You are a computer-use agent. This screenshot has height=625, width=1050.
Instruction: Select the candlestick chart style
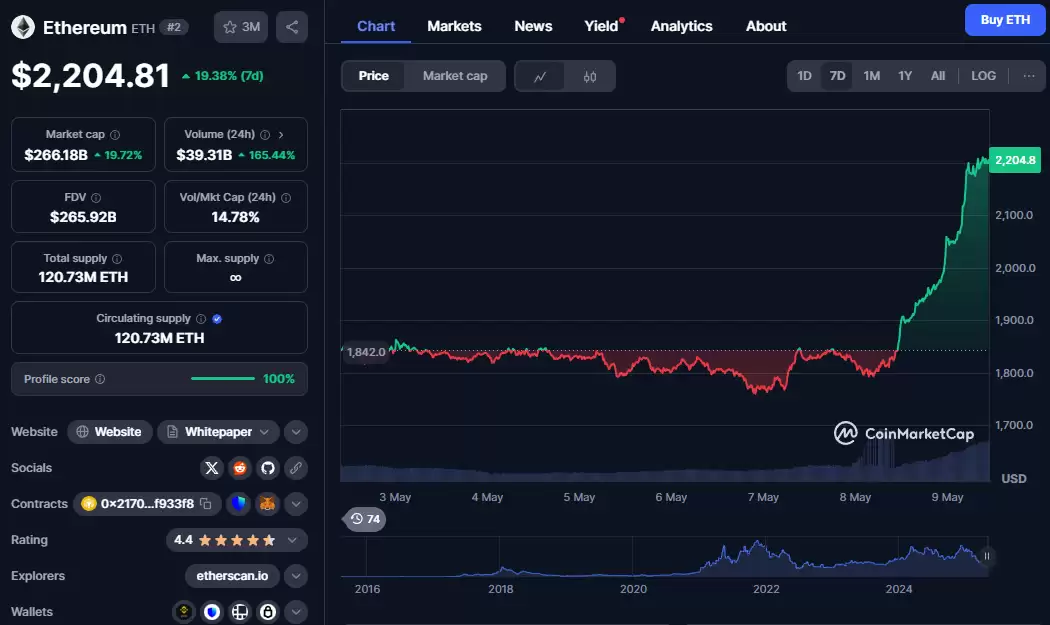coord(590,76)
